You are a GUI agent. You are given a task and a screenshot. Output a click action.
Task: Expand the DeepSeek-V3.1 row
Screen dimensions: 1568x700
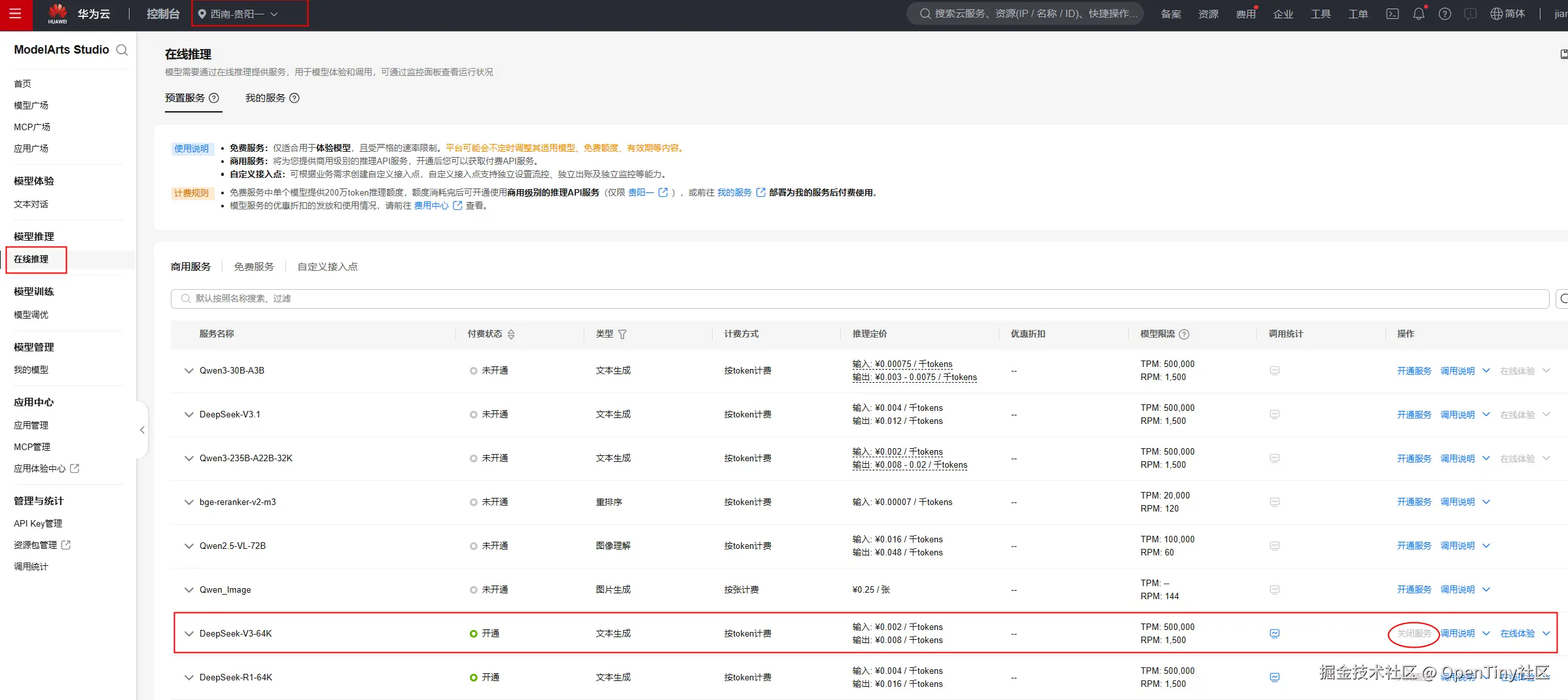coord(189,415)
